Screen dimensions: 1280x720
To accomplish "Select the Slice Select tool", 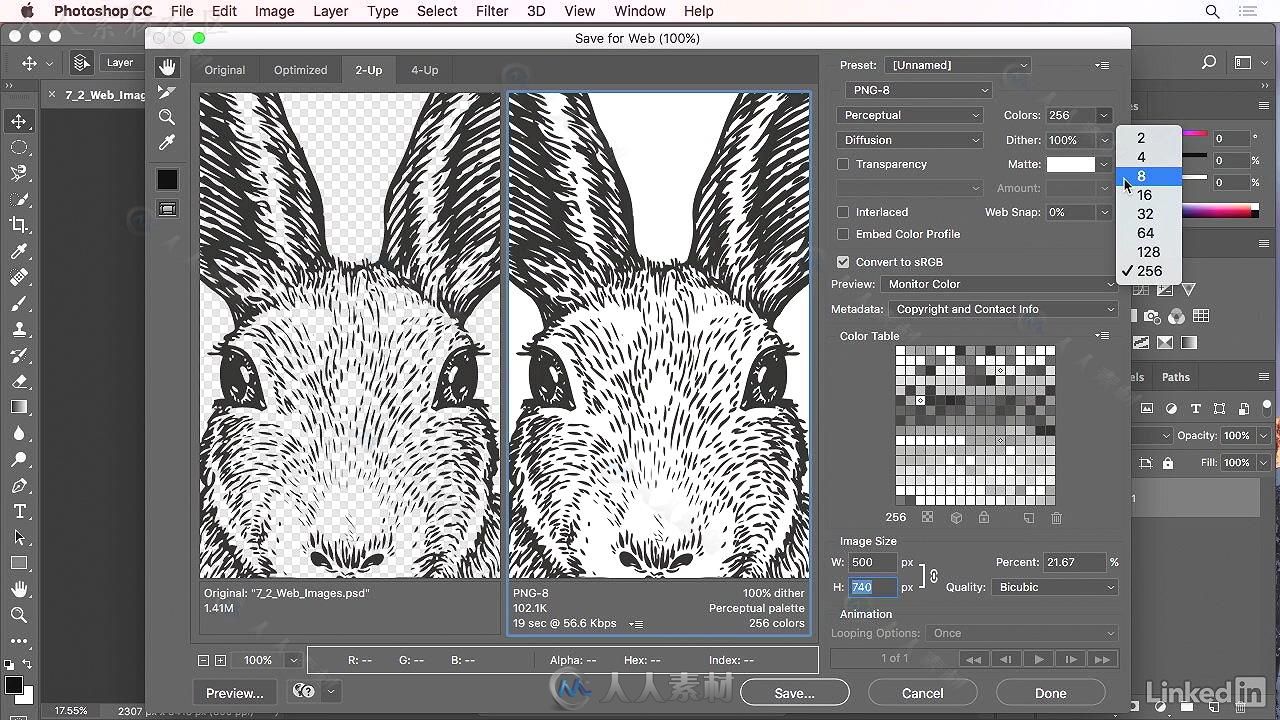I will click(167, 92).
